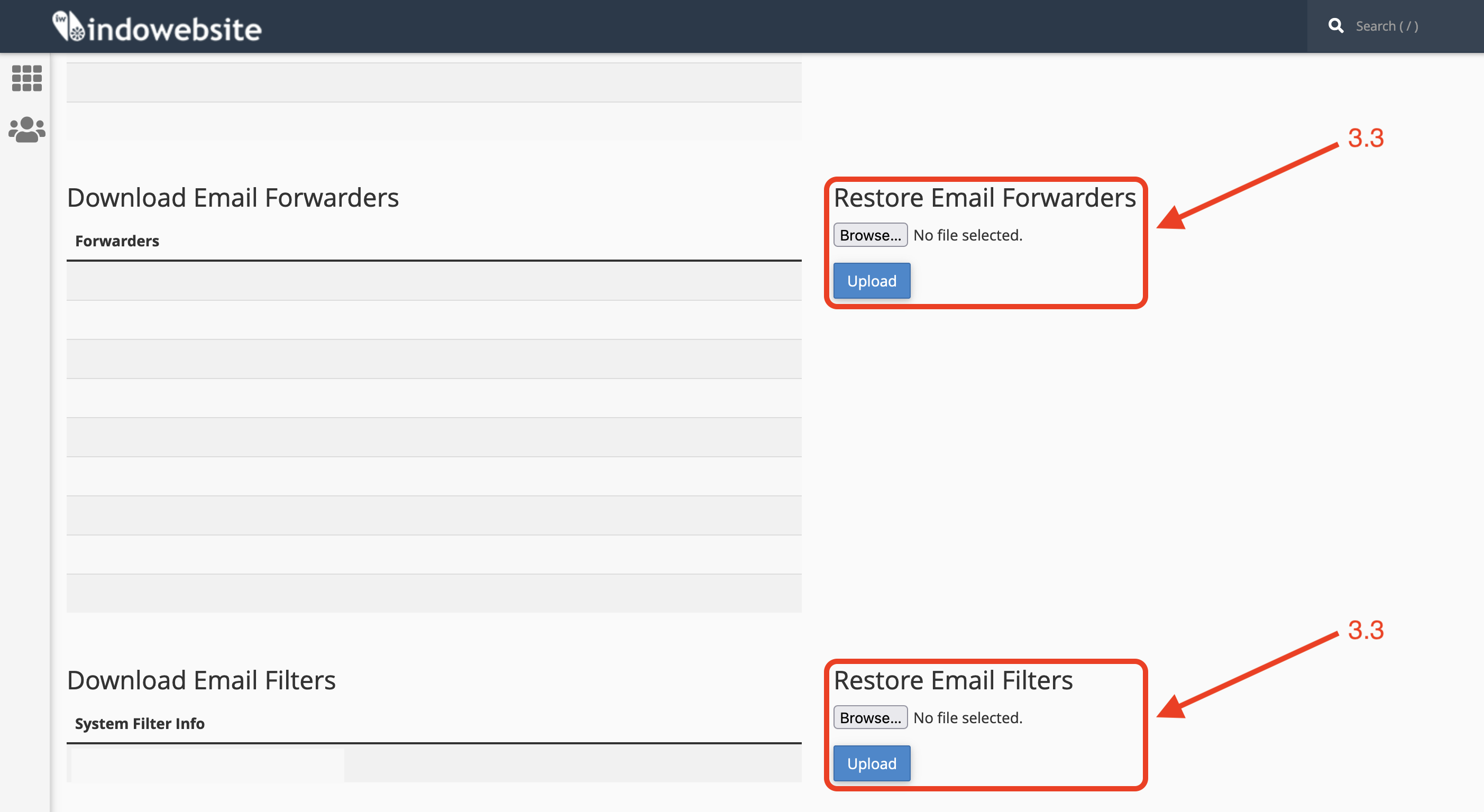Viewport: 1484px width, 812px height.
Task: Click the search magnifier icon
Action: [1335, 26]
